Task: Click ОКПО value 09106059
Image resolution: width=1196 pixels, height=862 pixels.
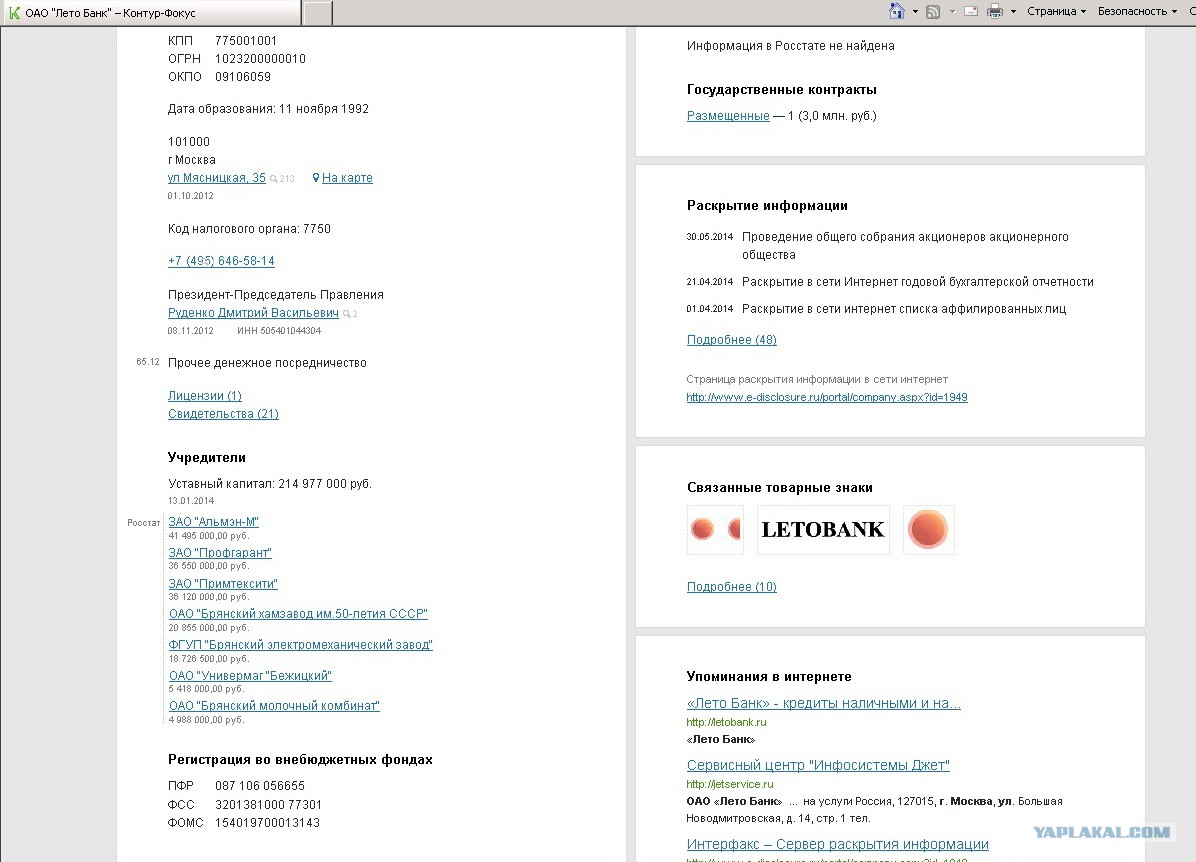Action: click(243, 77)
